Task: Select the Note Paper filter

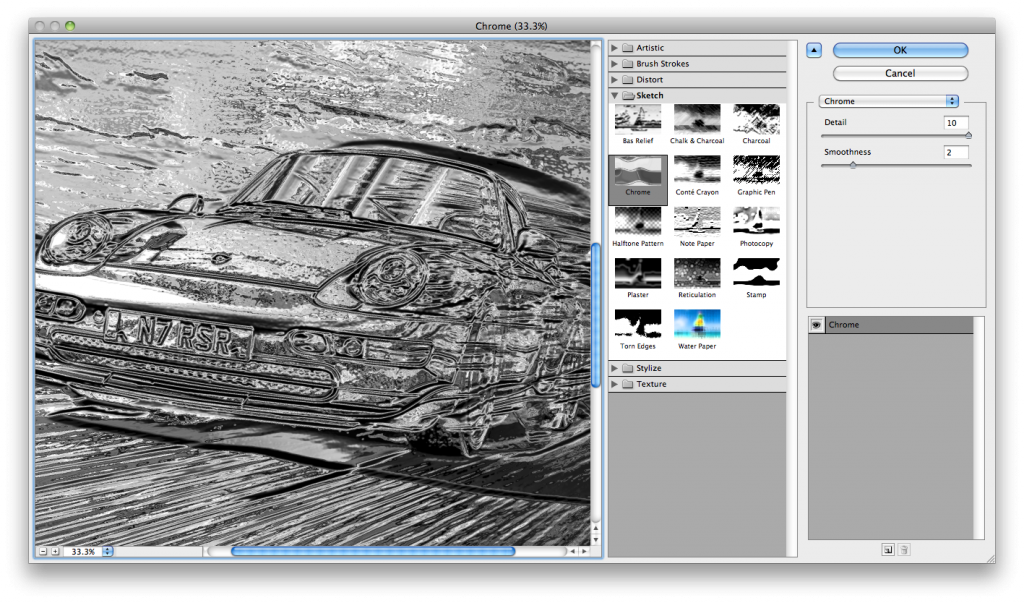Action: [696, 222]
